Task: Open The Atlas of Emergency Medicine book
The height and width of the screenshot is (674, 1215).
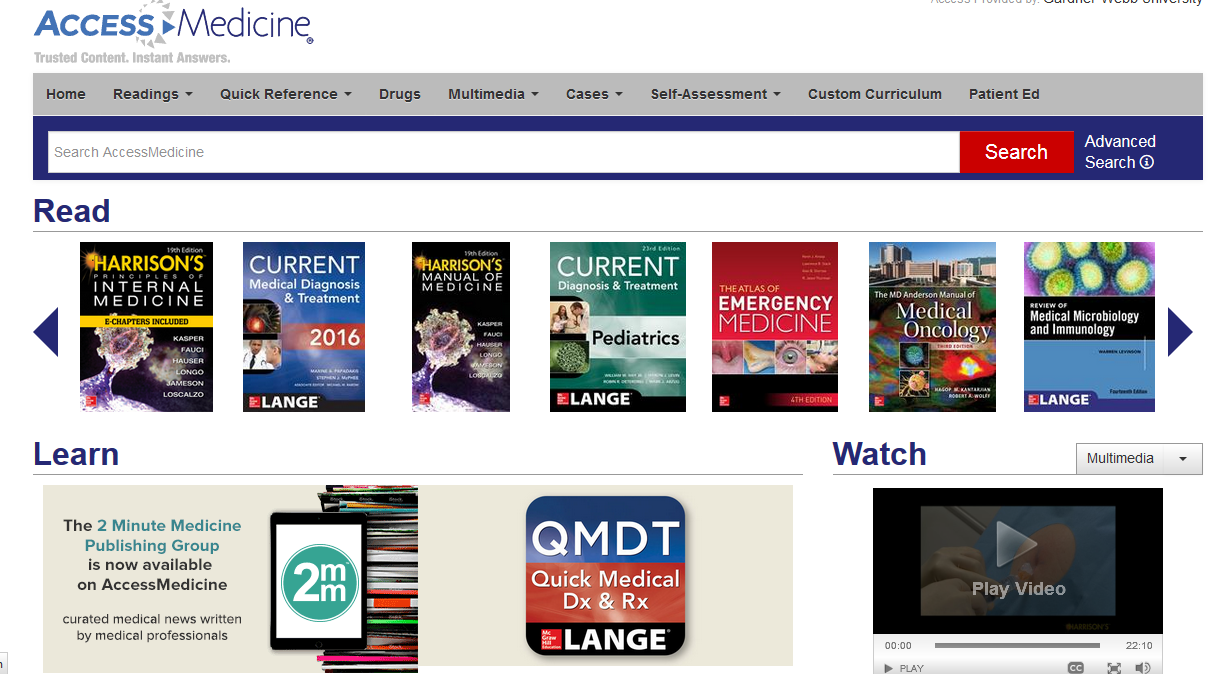Action: tap(775, 327)
